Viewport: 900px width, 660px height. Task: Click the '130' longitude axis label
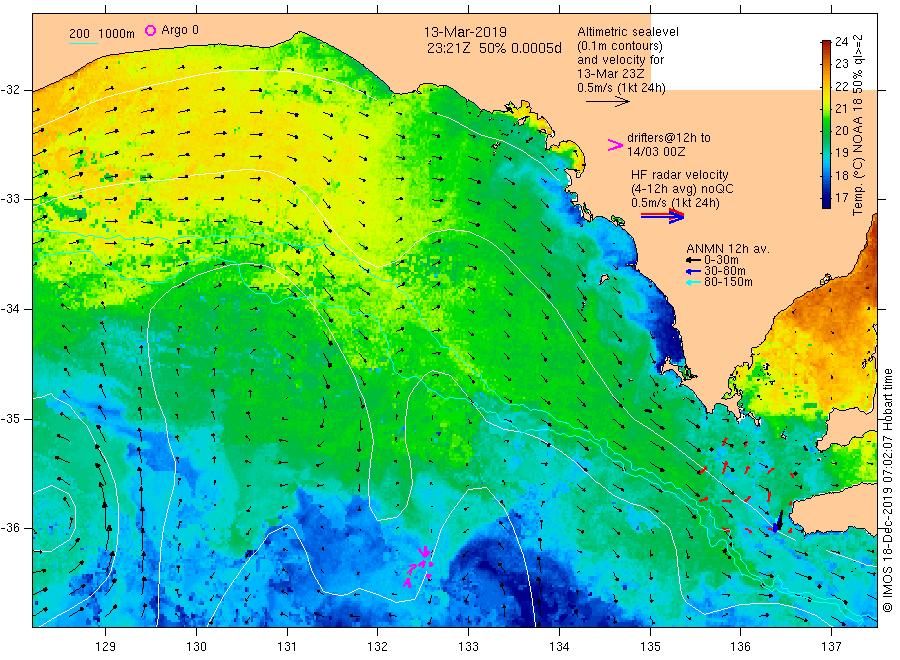[x=196, y=647]
